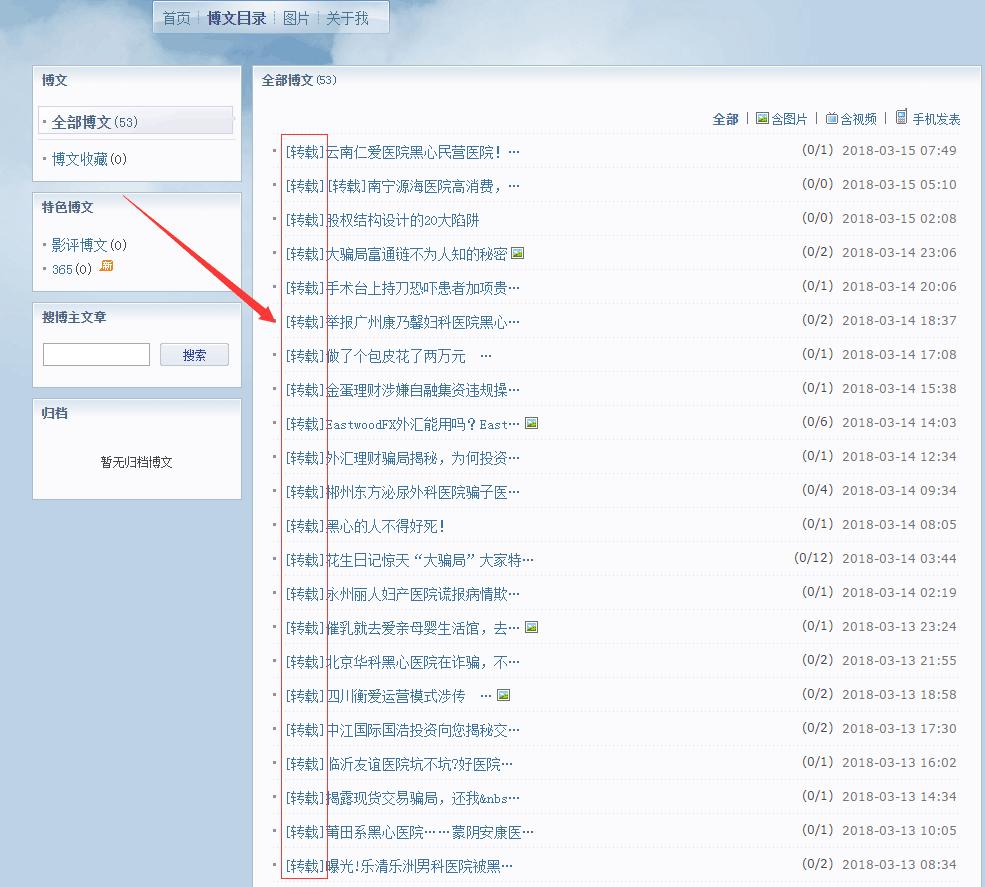Screen dimensions: 985x887
Task: Switch to the 博文目录 tab
Action: [236, 18]
